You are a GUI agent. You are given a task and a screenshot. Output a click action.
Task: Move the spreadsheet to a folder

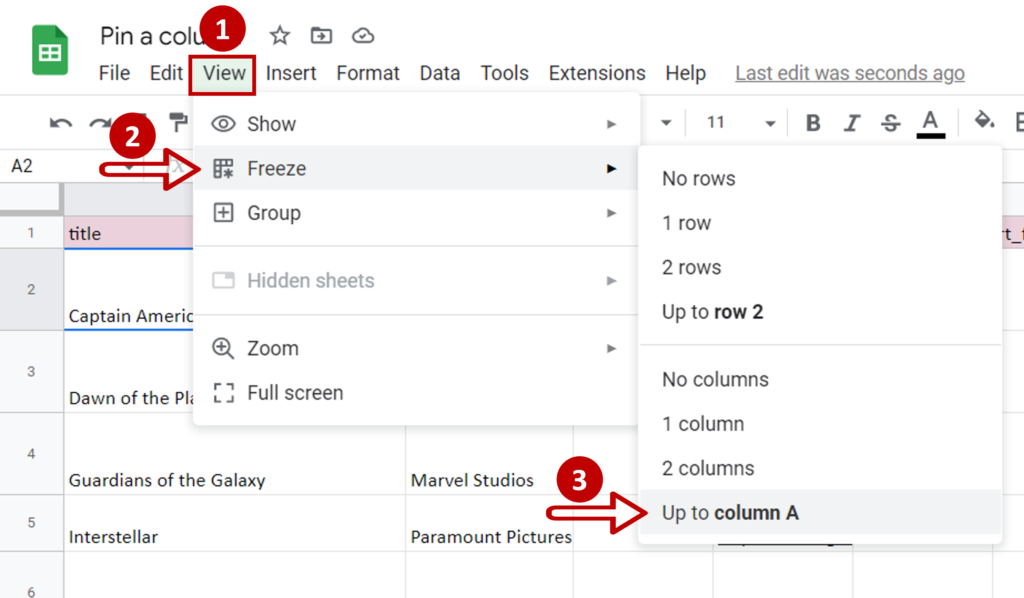(320, 36)
